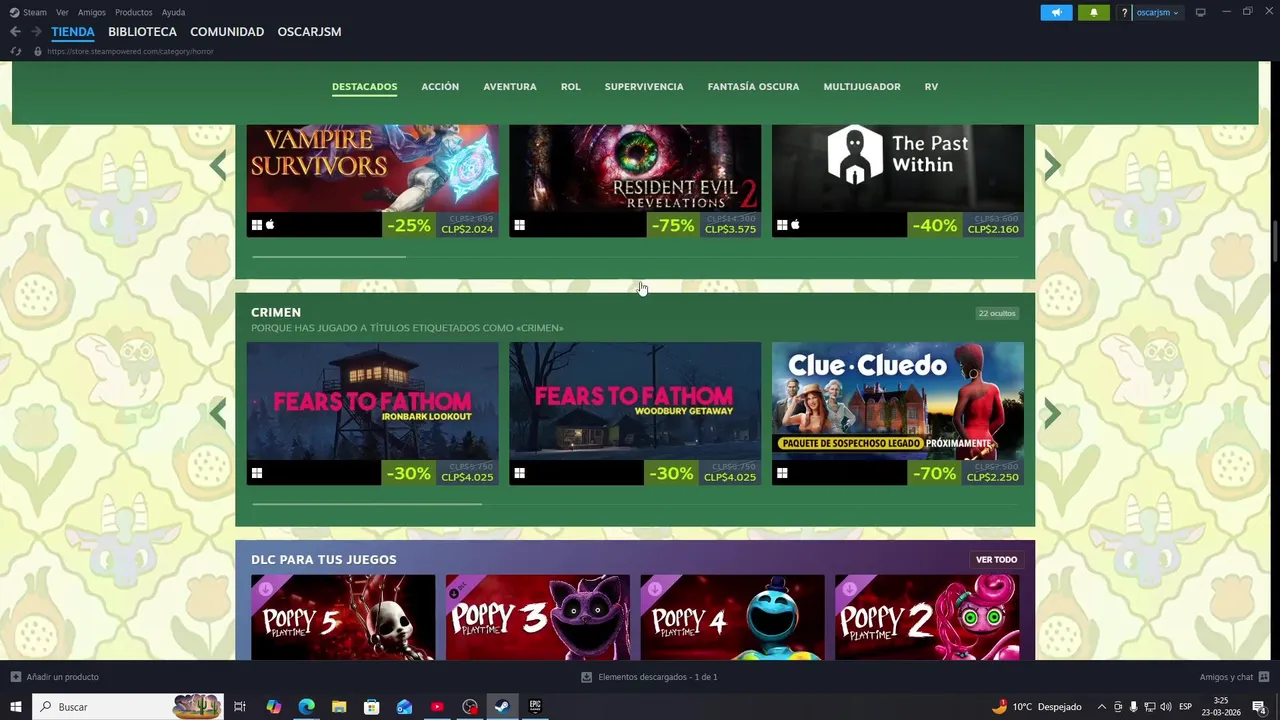Click the store URL address bar
This screenshot has height=720, width=1280.
[x=130, y=51]
